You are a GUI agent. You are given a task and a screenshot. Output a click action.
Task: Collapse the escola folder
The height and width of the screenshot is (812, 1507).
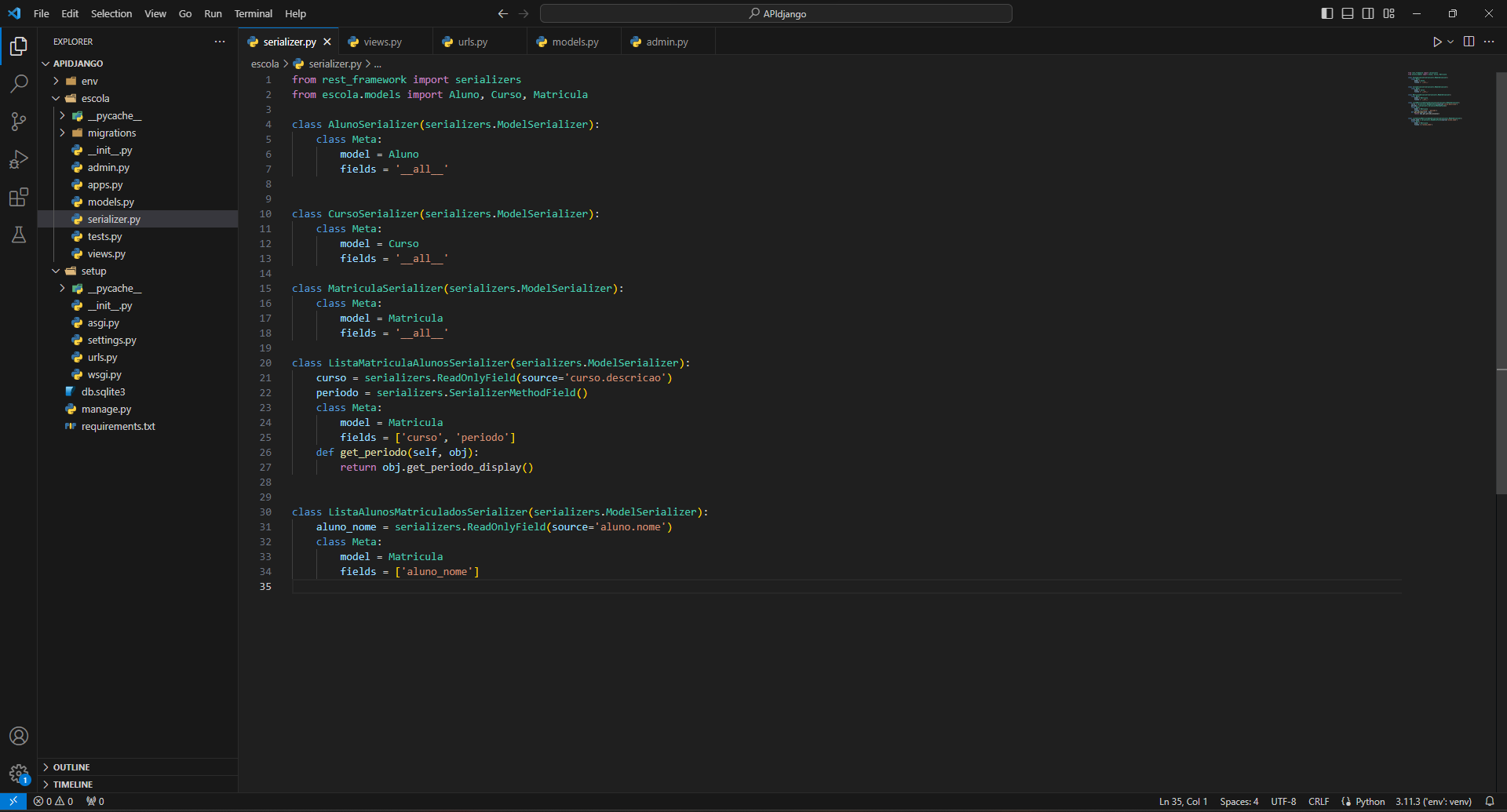coord(56,98)
